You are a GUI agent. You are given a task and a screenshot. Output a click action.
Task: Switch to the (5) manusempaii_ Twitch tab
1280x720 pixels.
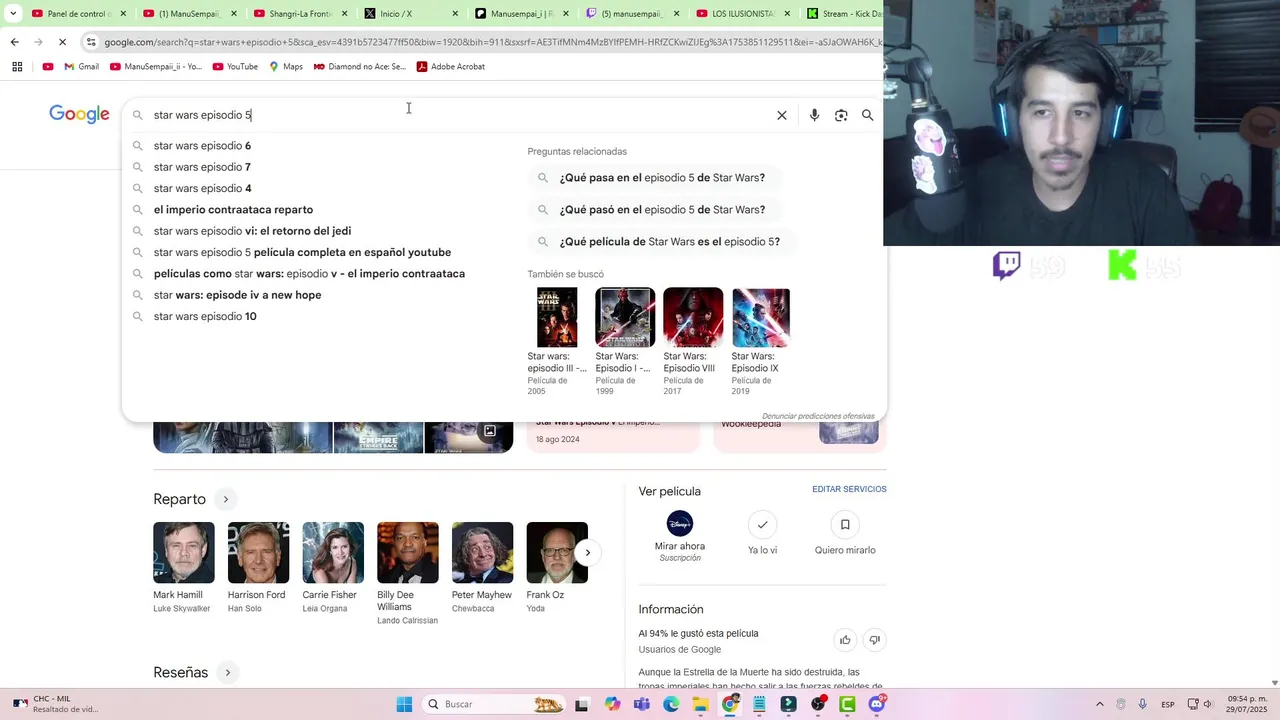[x=631, y=14]
